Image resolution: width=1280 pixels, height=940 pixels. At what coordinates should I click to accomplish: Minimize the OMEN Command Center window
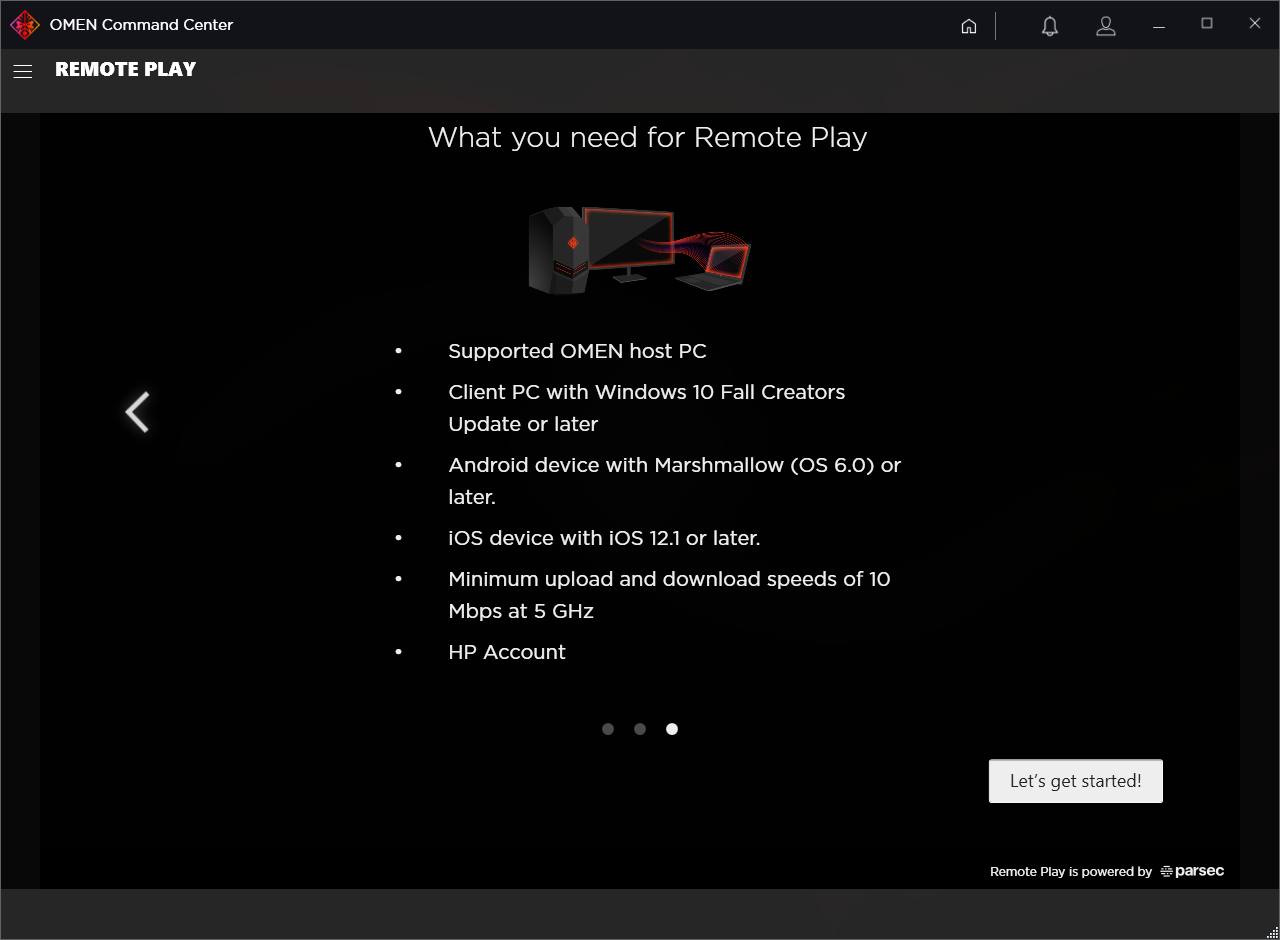pyautogui.click(x=1160, y=25)
